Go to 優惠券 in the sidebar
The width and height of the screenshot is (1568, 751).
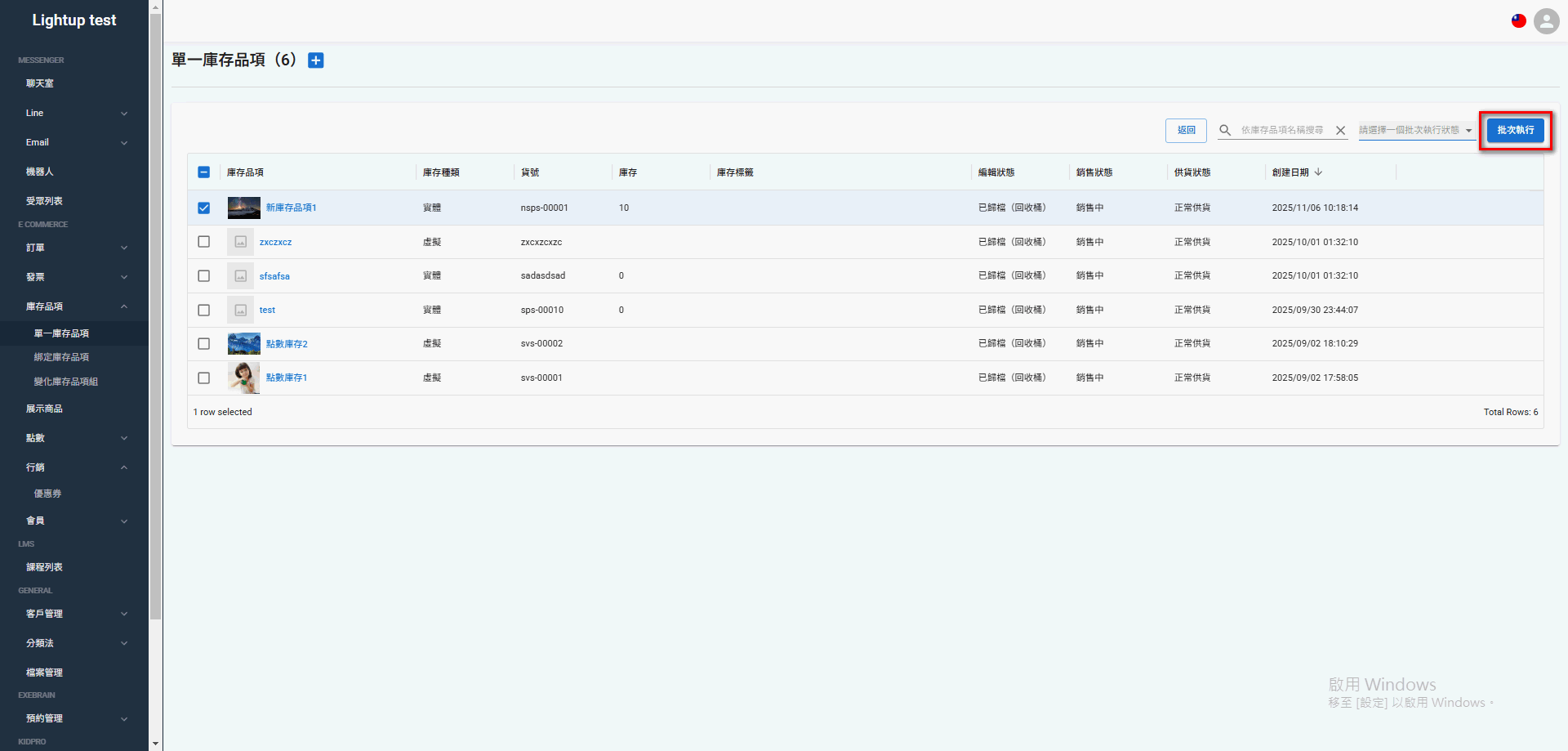pyautogui.click(x=47, y=493)
